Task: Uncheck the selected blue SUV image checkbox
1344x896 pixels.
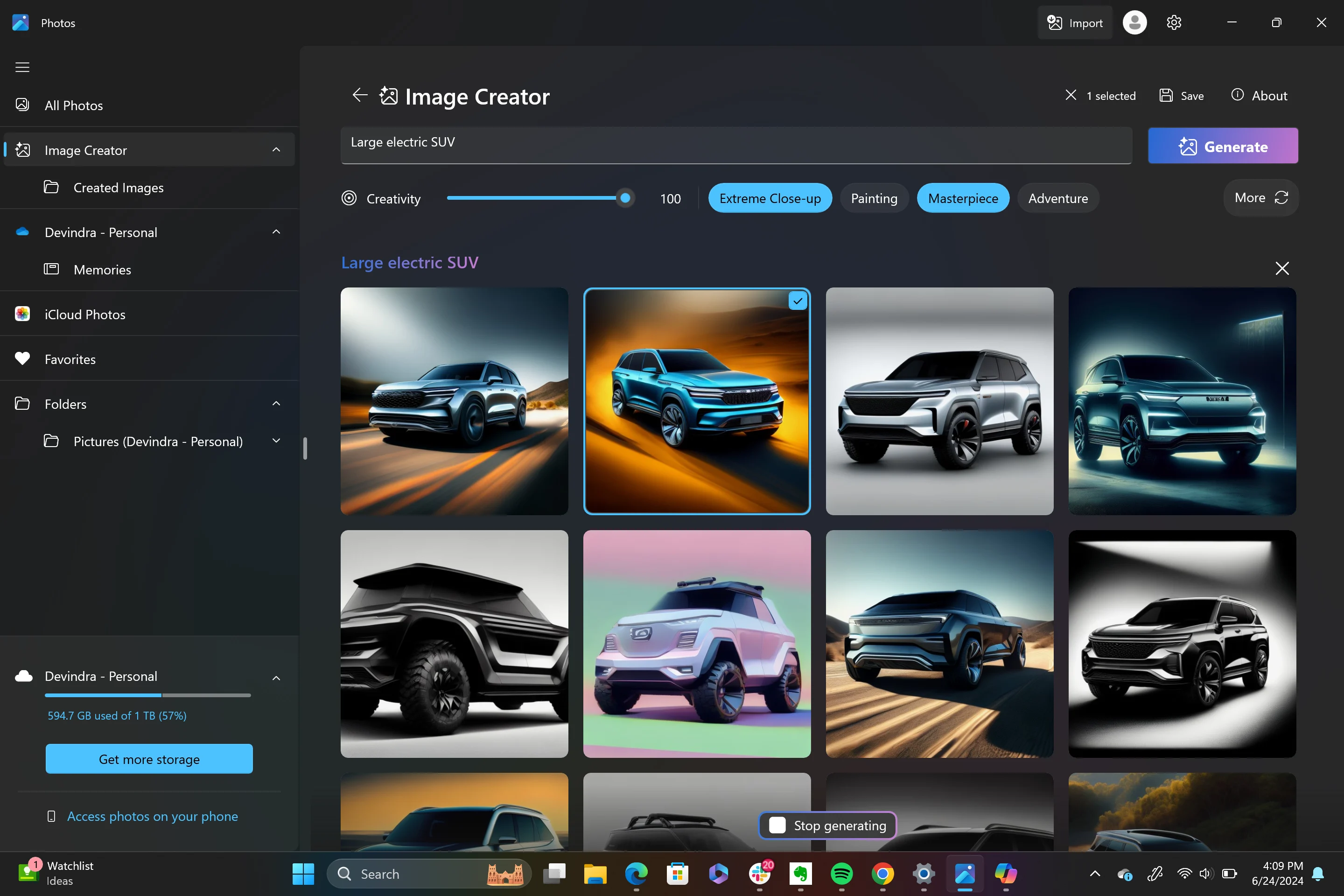Action: pyautogui.click(x=798, y=301)
